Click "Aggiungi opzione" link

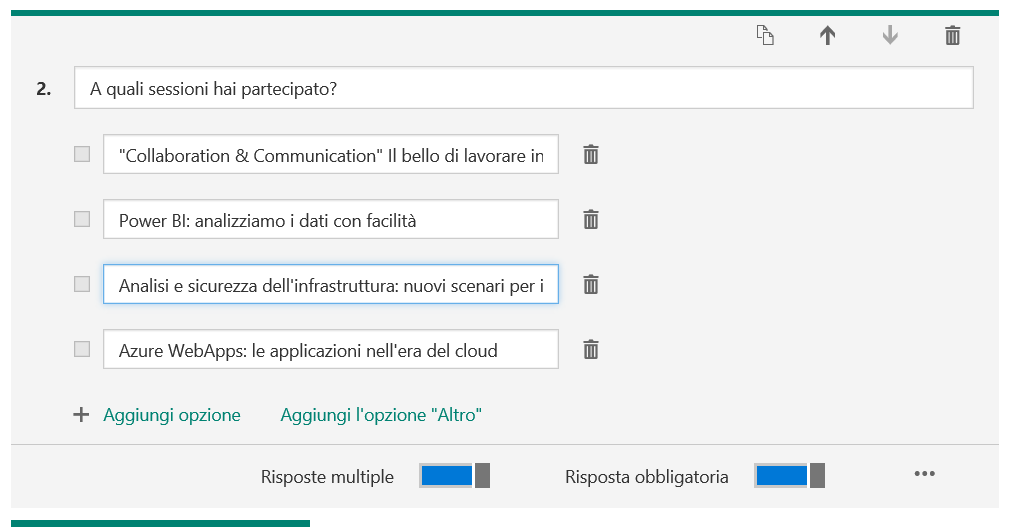tap(172, 415)
